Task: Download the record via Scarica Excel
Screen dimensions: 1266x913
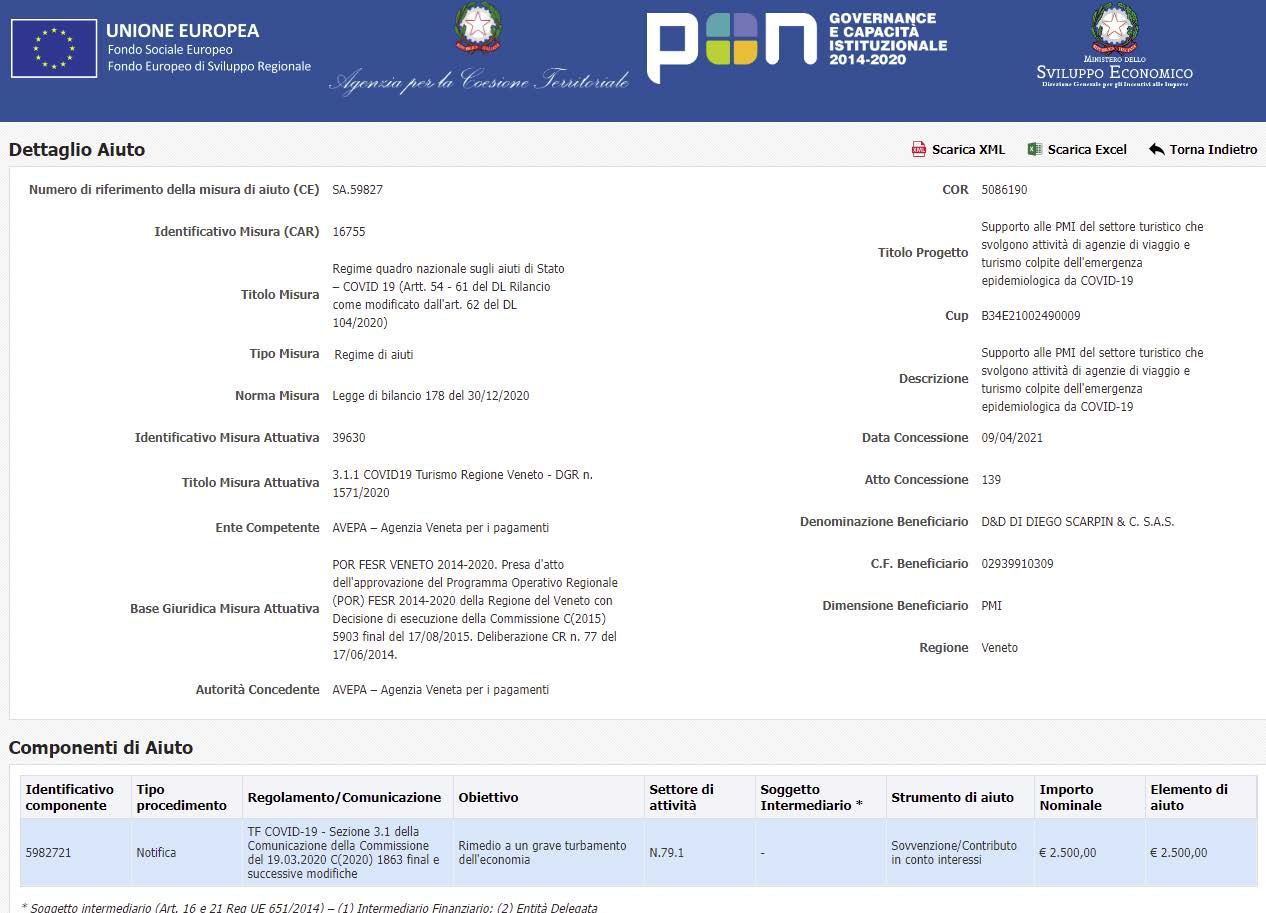Action: tap(1077, 149)
